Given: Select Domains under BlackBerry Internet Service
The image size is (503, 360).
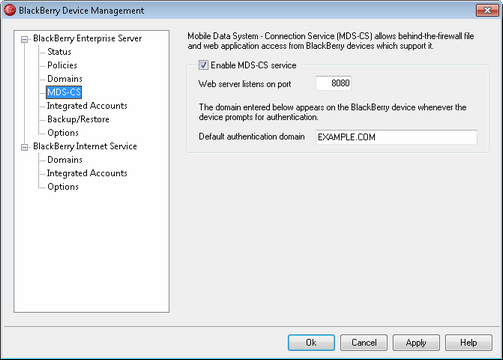Looking at the screenshot, I should (65, 160).
